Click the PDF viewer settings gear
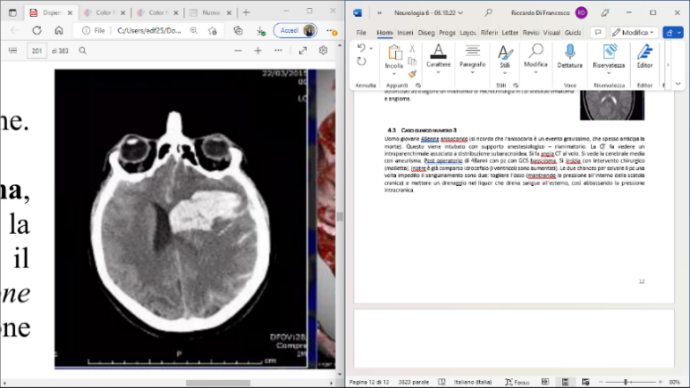Image resolution: width=690 pixels, height=388 pixels. pos(323,51)
